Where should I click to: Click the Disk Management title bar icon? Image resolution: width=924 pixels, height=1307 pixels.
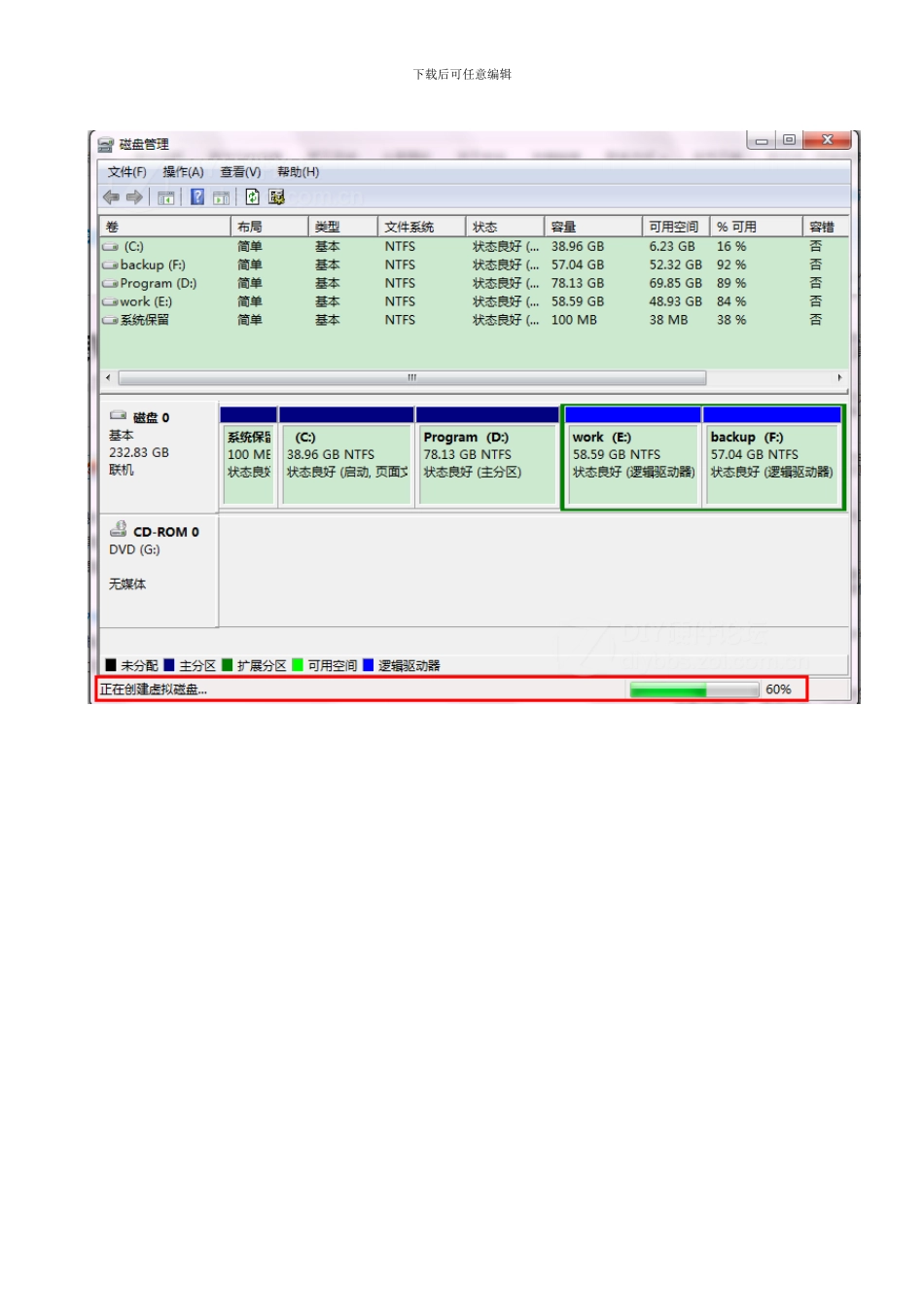click(x=105, y=145)
